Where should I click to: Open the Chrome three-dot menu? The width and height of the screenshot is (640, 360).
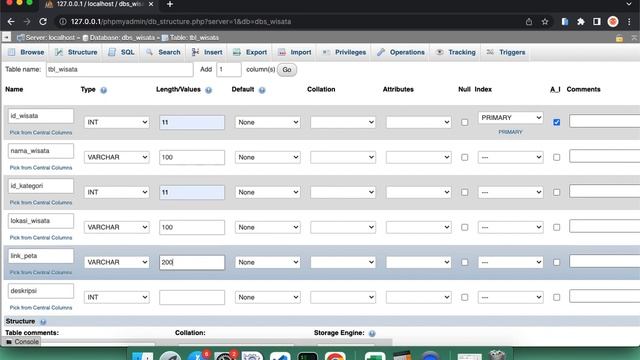click(x=629, y=22)
